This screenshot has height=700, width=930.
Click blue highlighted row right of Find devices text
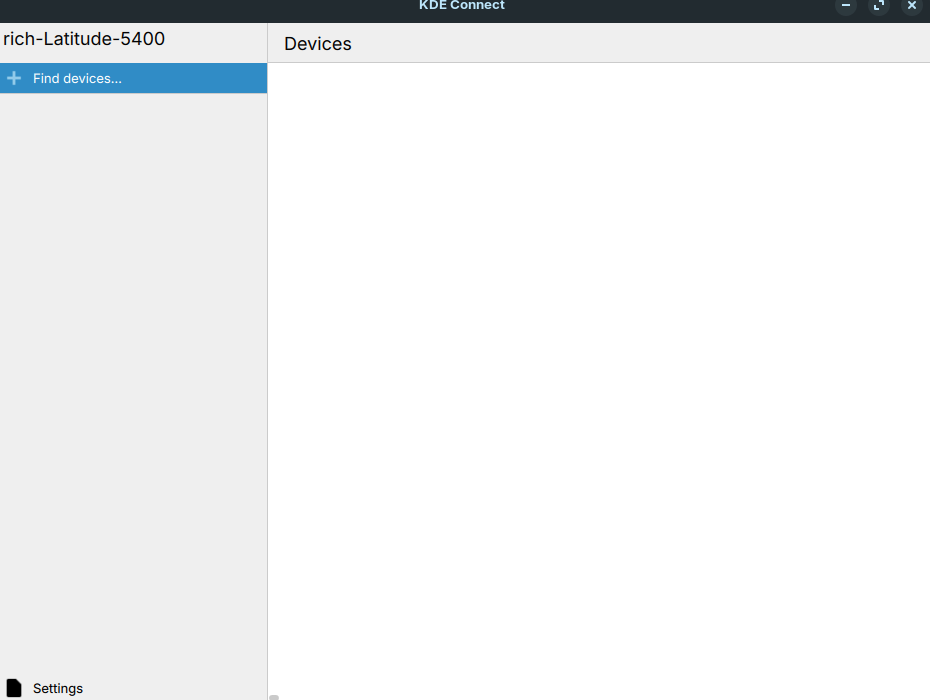click(x=200, y=78)
